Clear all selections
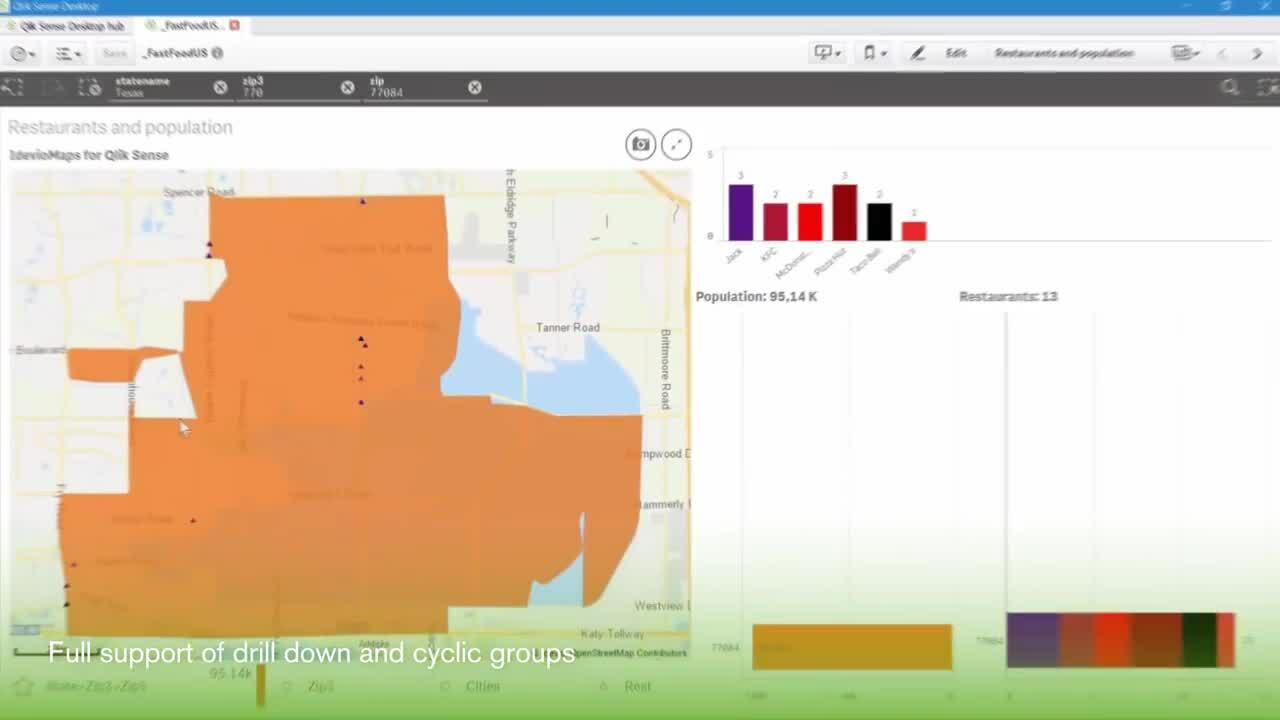The height and width of the screenshot is (720, 1280). [x=90, y=87]
